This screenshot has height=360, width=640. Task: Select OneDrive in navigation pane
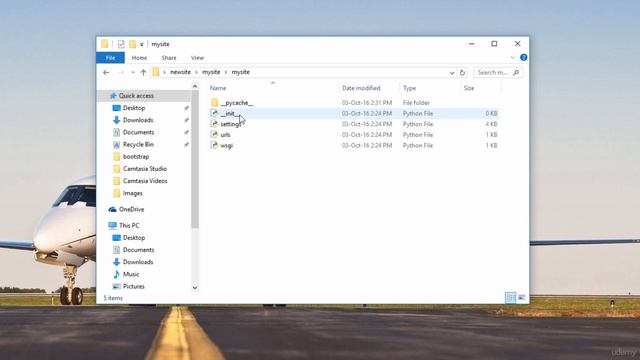pos(131,209)
